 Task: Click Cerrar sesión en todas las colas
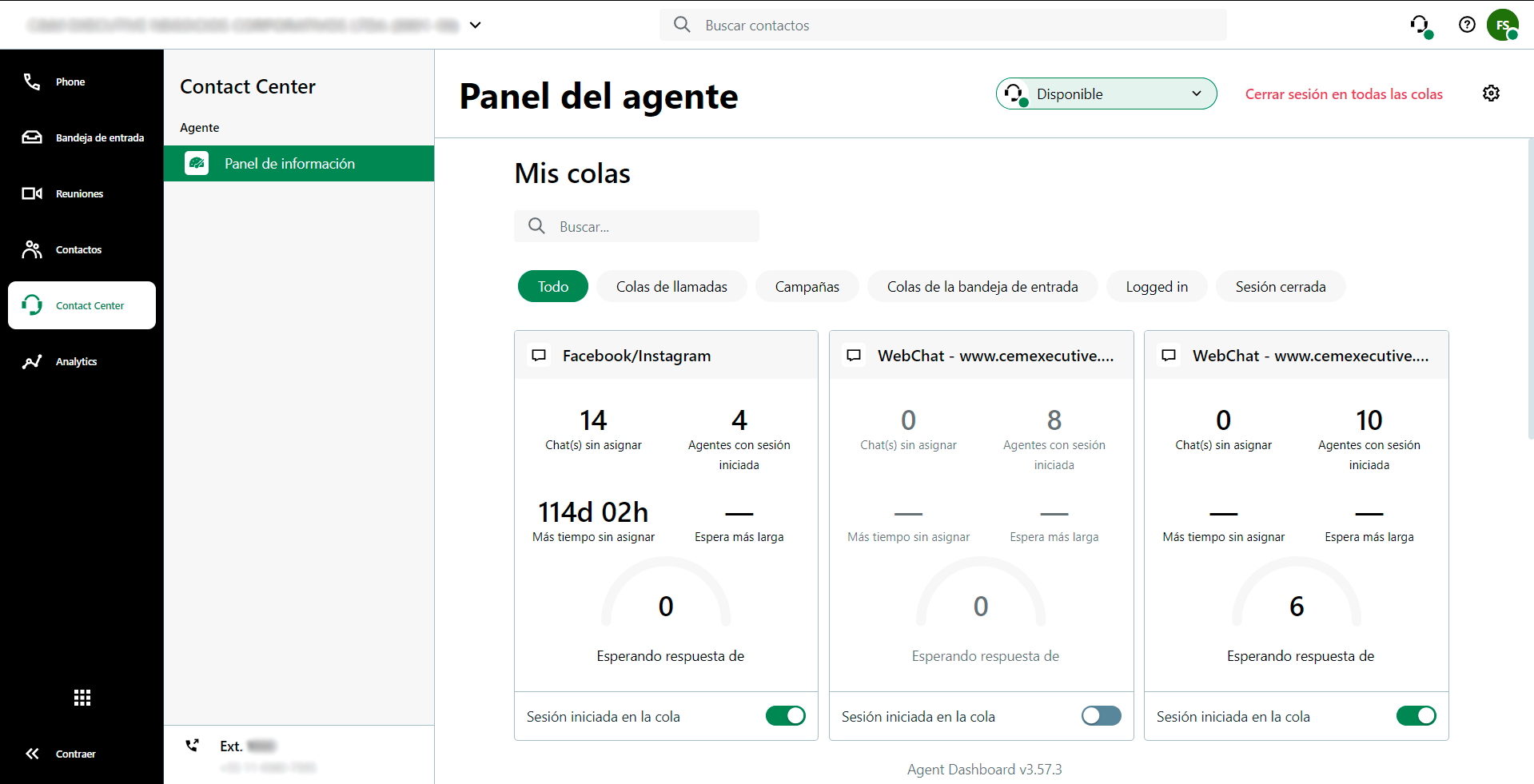click(1343, 94)
